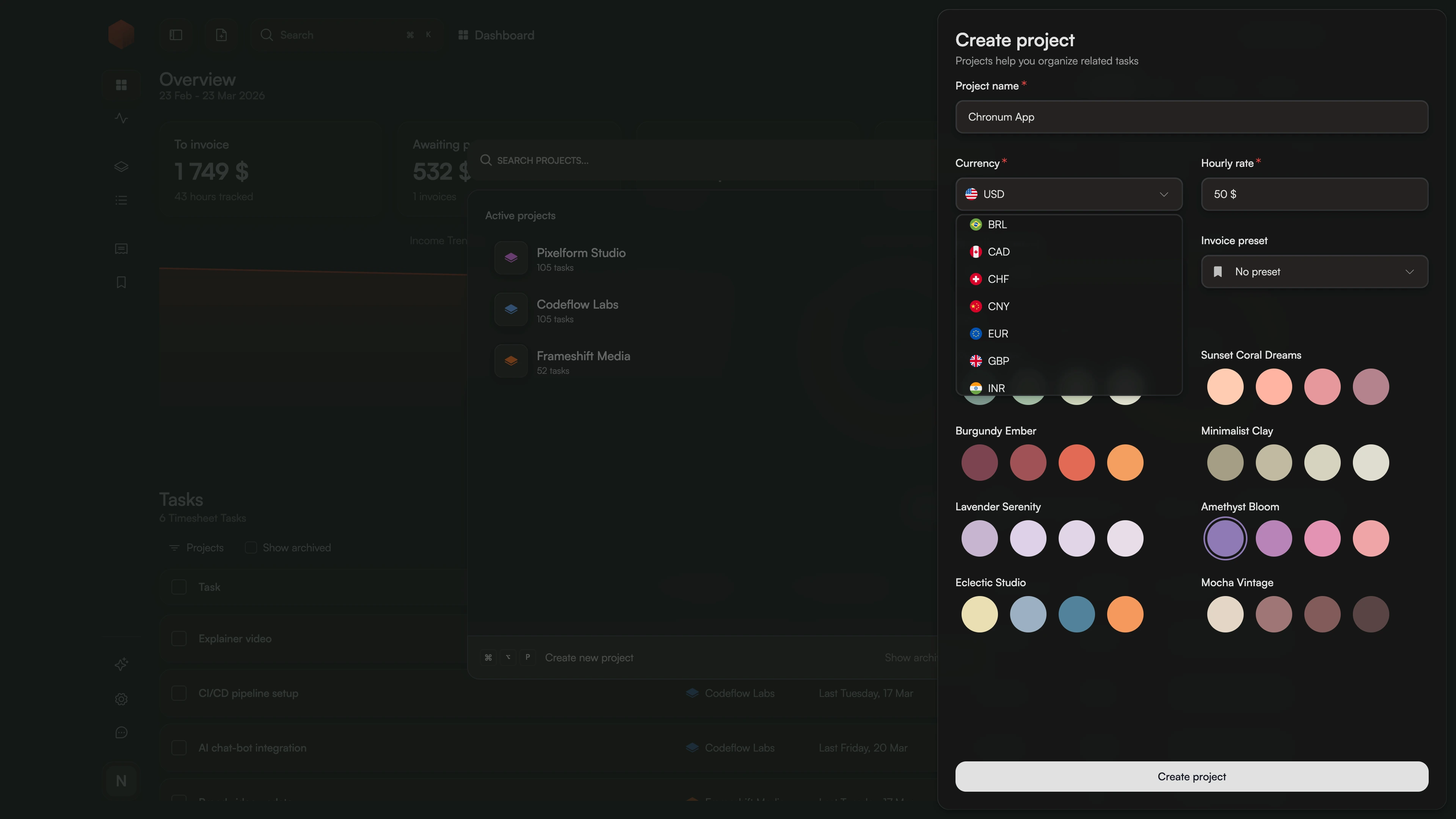
Task: Expand the Invoice preset dropdown
Action: tap(1313, 271)
